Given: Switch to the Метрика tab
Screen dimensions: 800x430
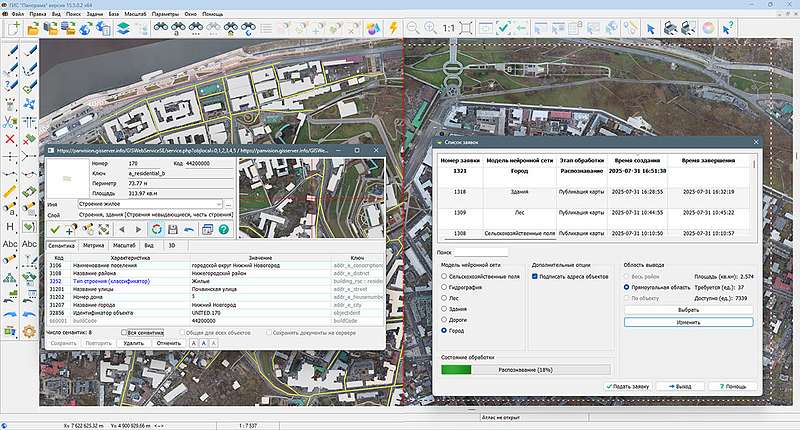Looking at the screenshot, I should pyautogui.click(x=95, y=244).
